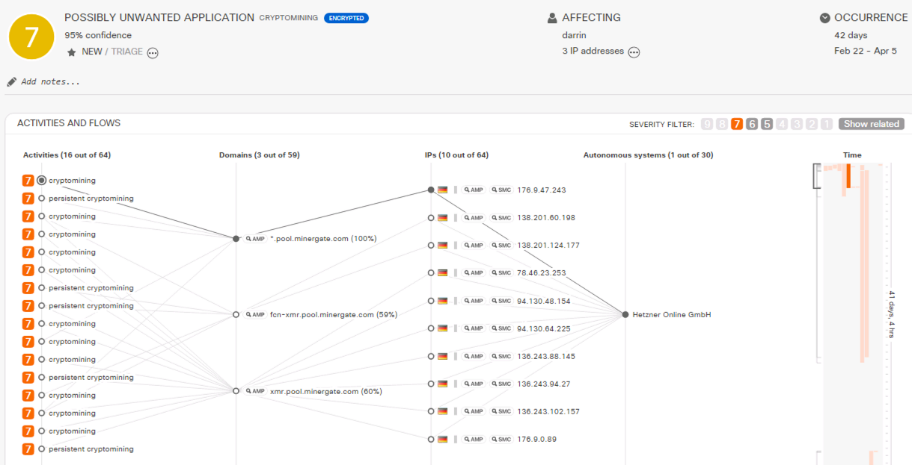Select the *.pool.minergate.com domain node
Screen dimensions: 912x465
236,239
